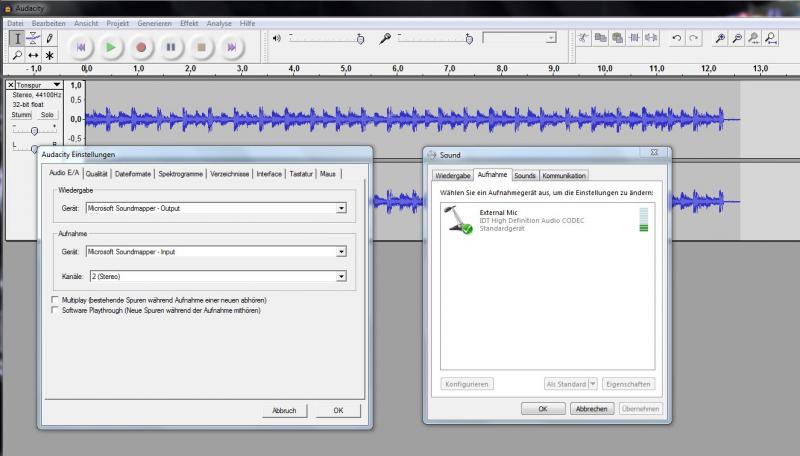
Task: Click the Stop button in transport toolbar
Action: click(201, 46)
